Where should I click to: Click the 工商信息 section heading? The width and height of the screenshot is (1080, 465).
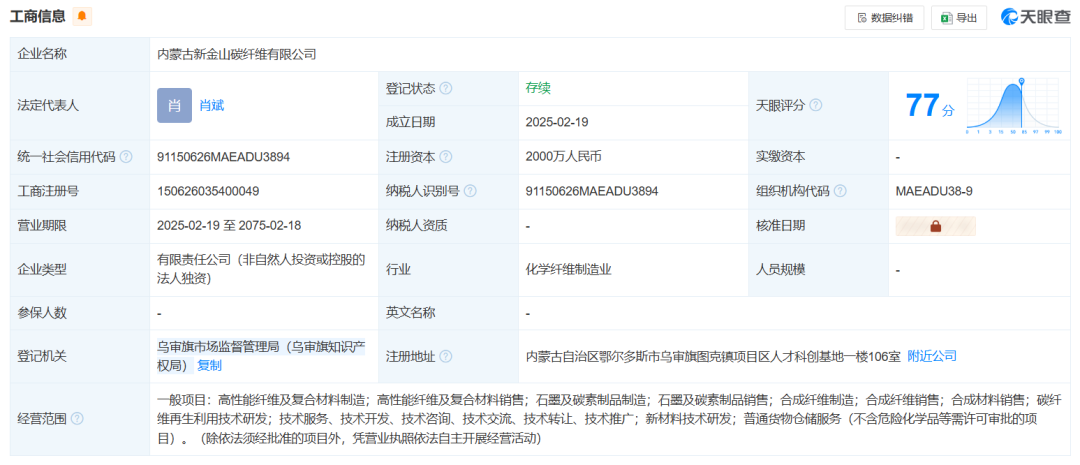[37, 17]
